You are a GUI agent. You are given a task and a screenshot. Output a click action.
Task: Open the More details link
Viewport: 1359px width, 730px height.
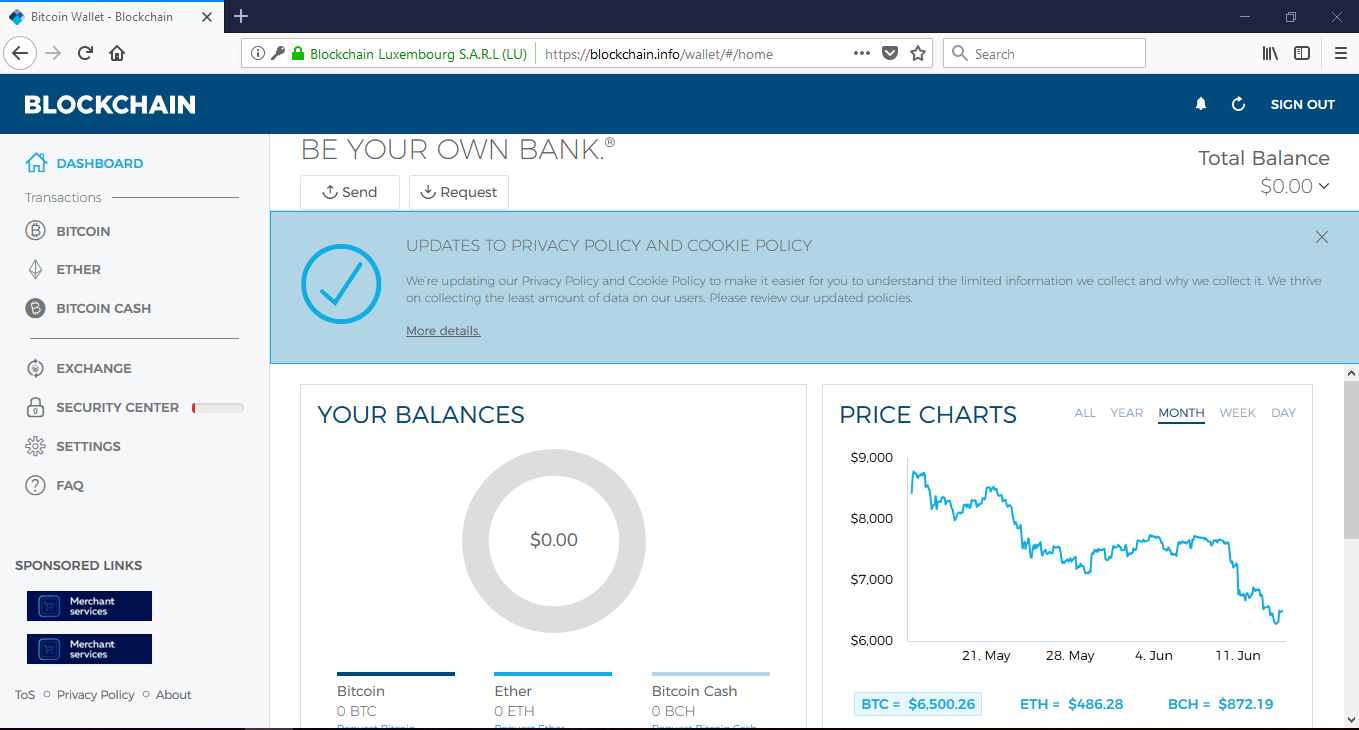[443, 331]
